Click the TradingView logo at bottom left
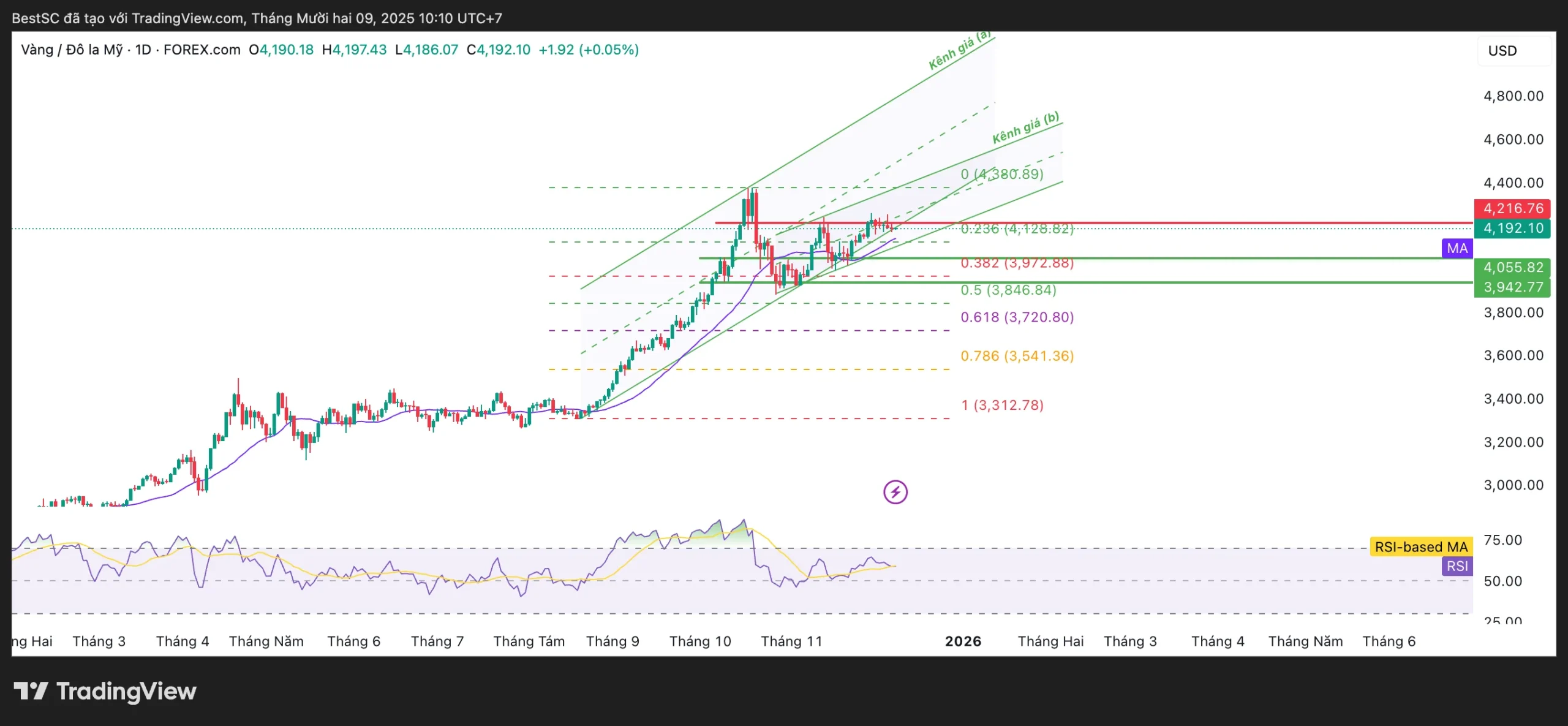This screenshot has height=726, width=1568. click(x=105, y=691)
